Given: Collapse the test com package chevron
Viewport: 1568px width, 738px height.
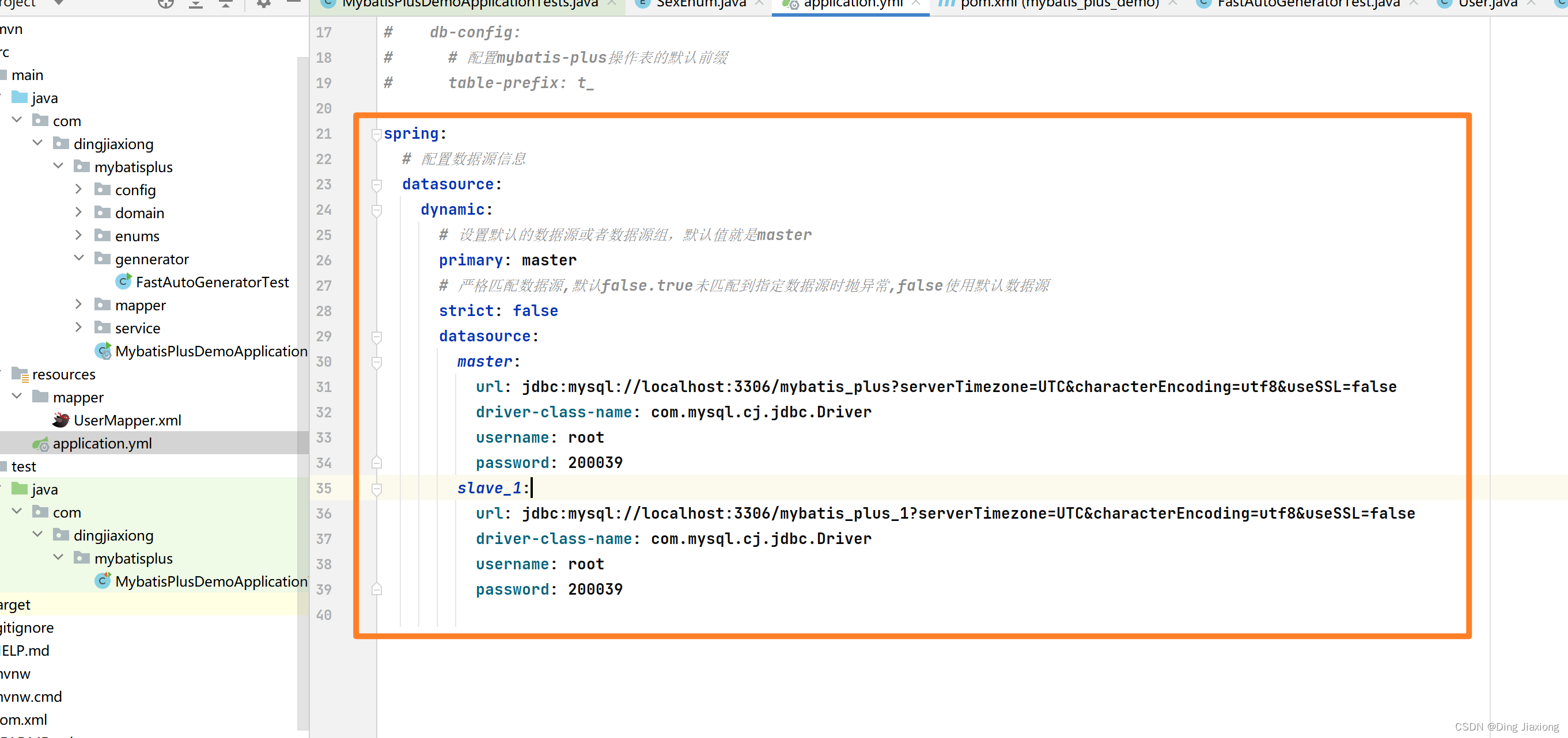Looking at the screenshot, I should point(17,511).
